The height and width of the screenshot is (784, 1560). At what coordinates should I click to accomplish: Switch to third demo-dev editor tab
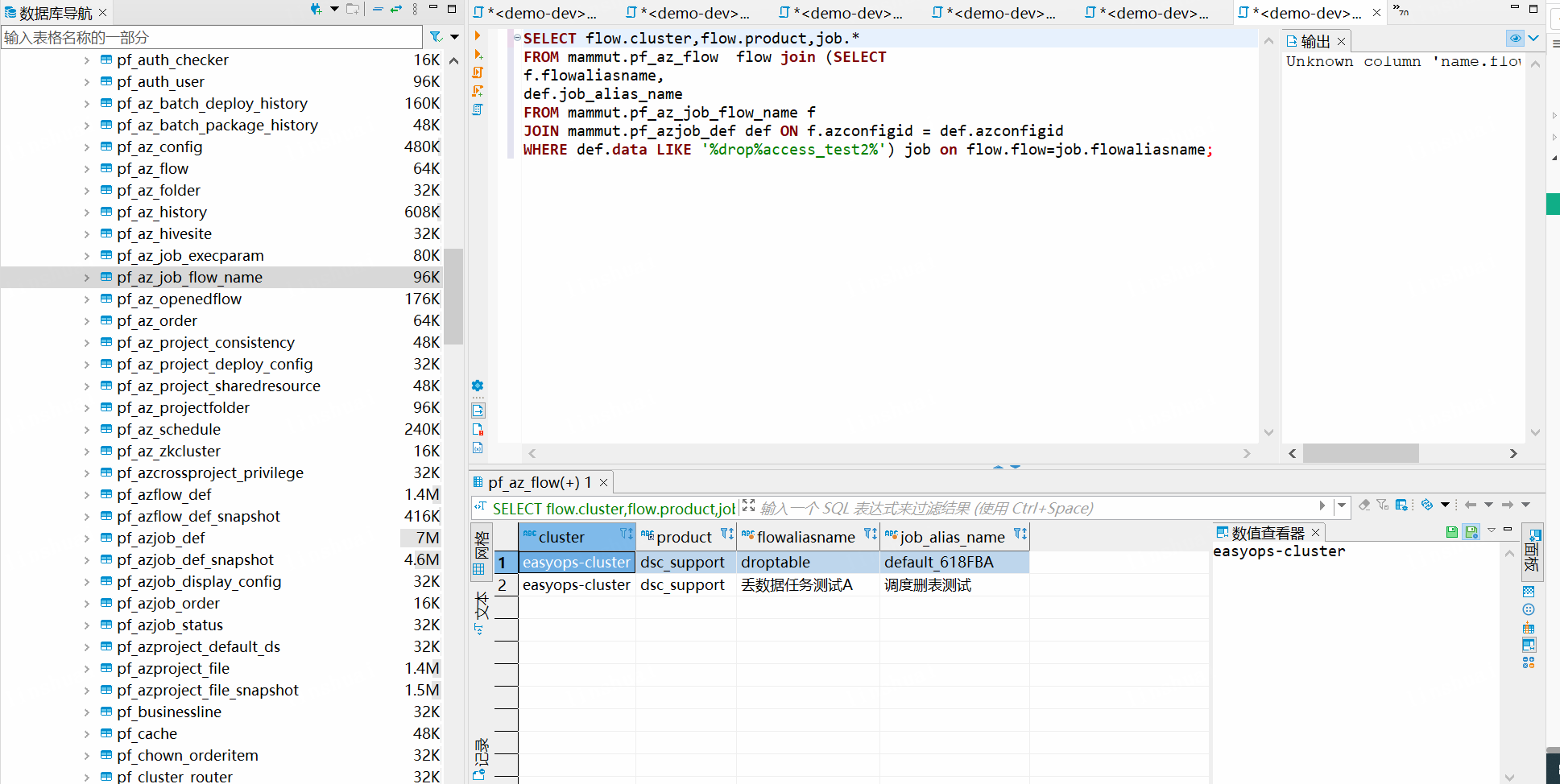coord(842,13)
